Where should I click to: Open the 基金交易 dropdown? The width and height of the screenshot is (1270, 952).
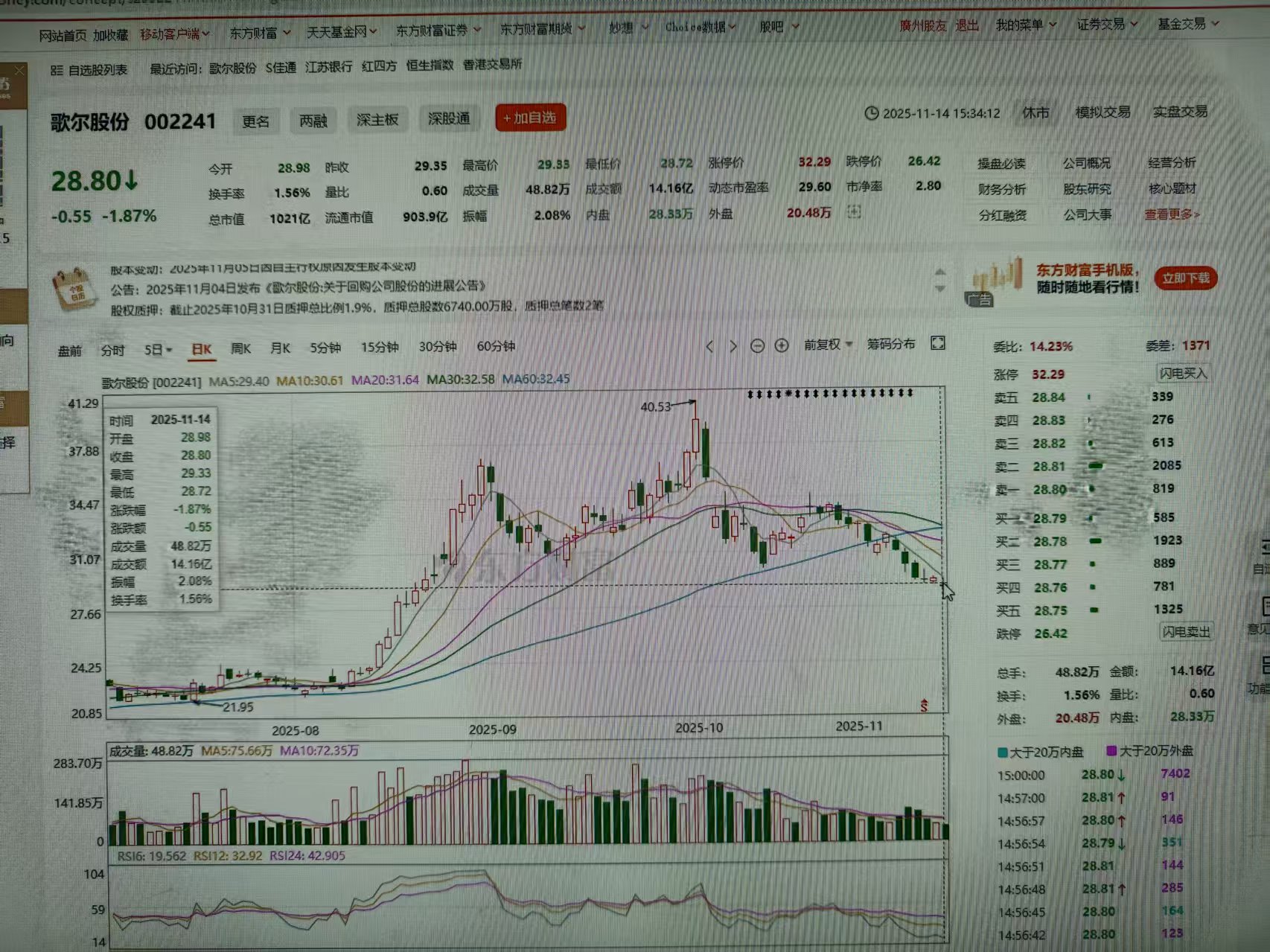coord(1188,24)
